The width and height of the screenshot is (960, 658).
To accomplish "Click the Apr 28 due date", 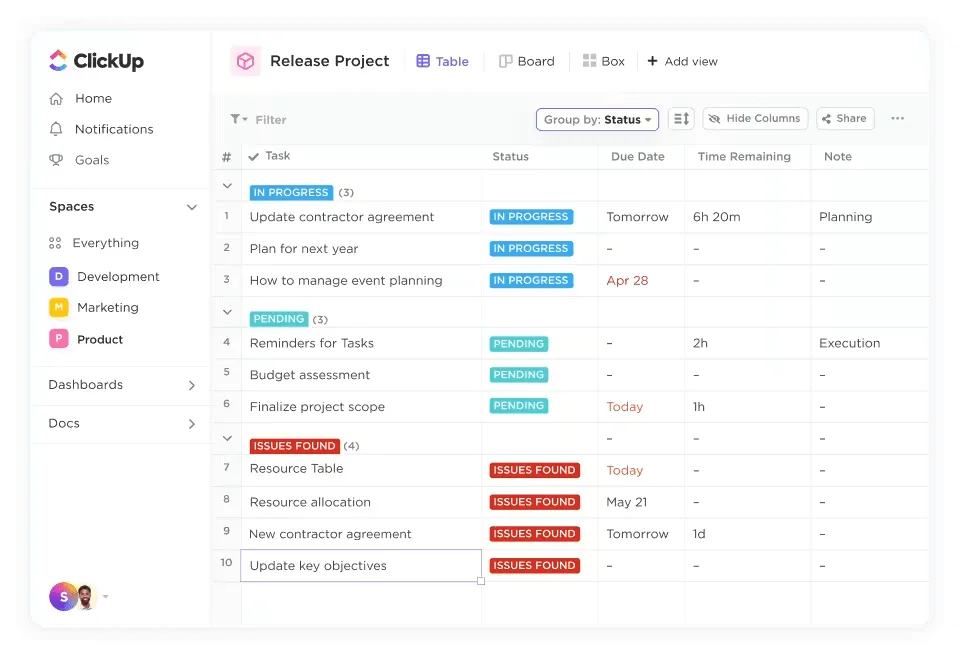I will (x=627, y=280).
